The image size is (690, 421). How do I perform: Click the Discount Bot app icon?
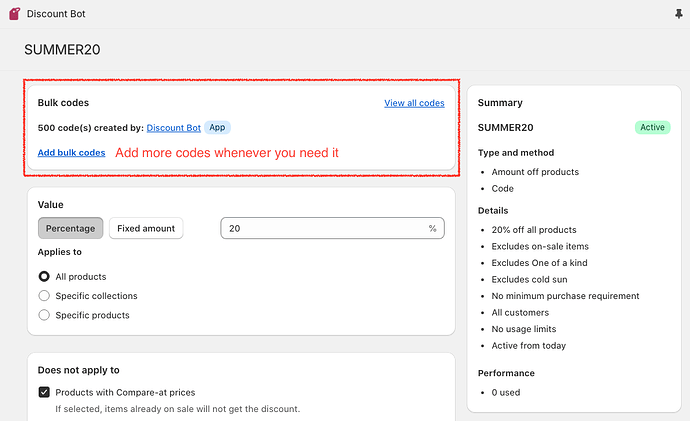(14, 13)
